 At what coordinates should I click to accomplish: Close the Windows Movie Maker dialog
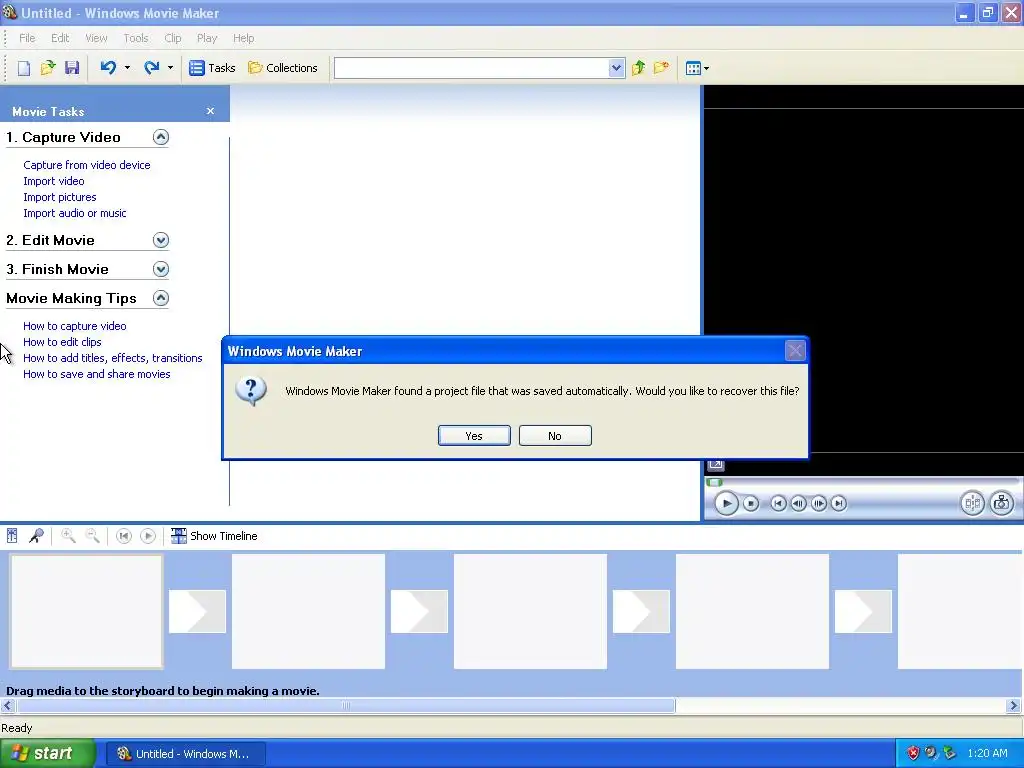795,351
